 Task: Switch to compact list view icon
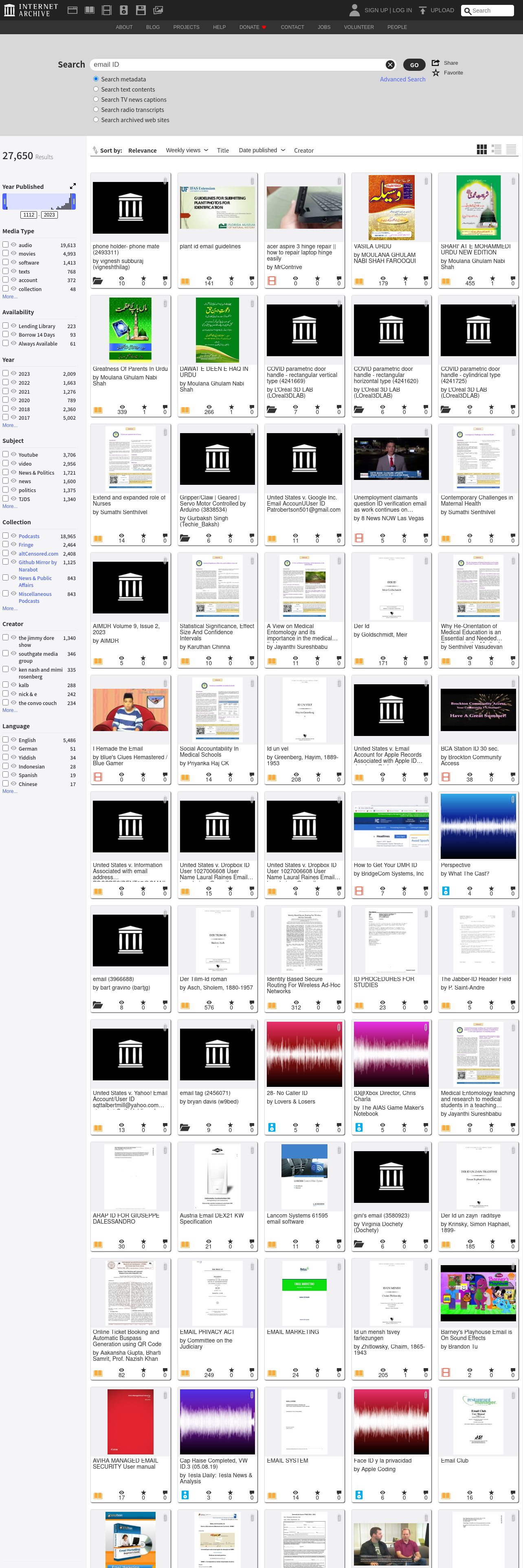(x=511, y=150)
